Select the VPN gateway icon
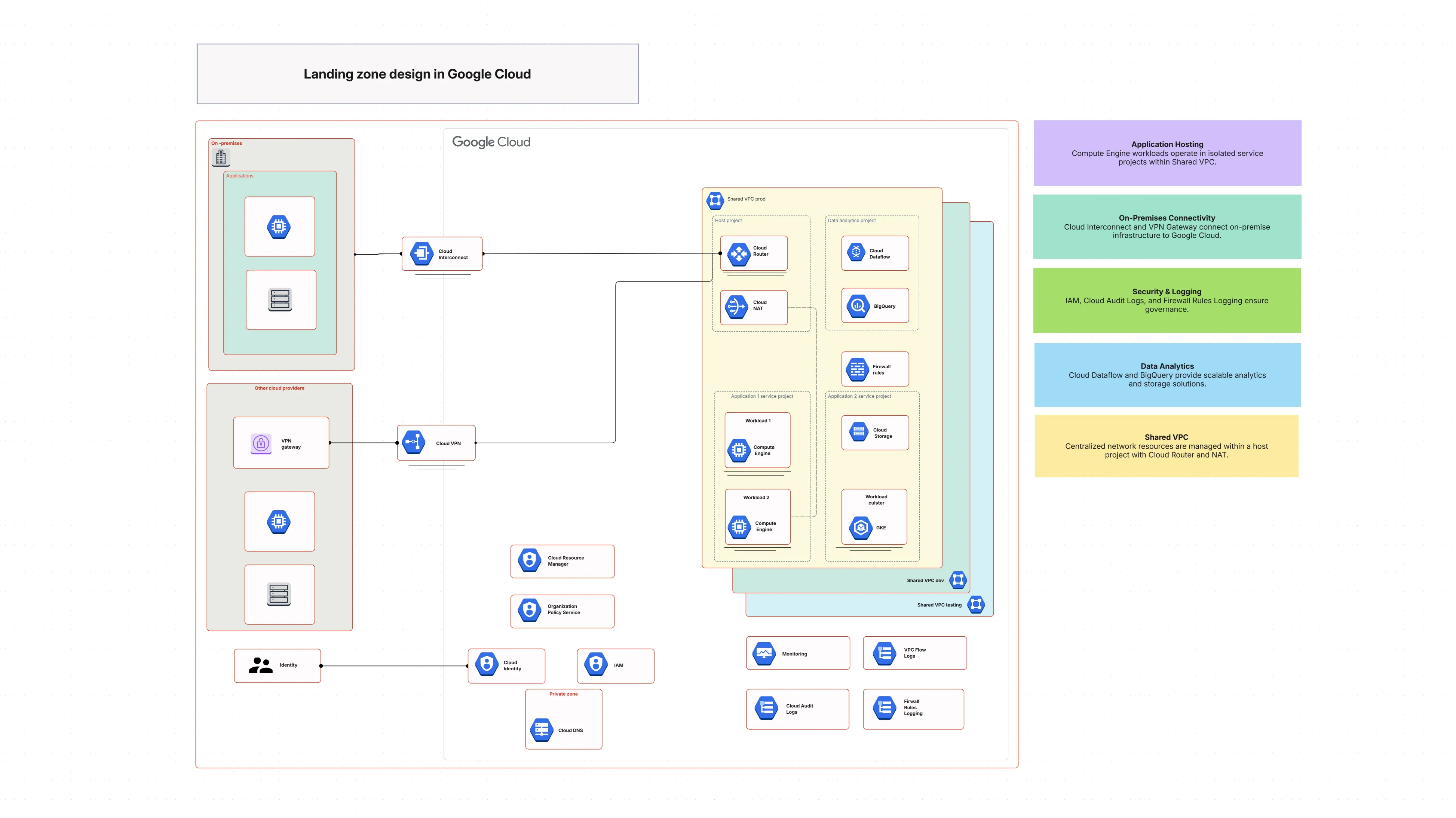Screen dimensions: 1456x818 (x=261, y=443)
